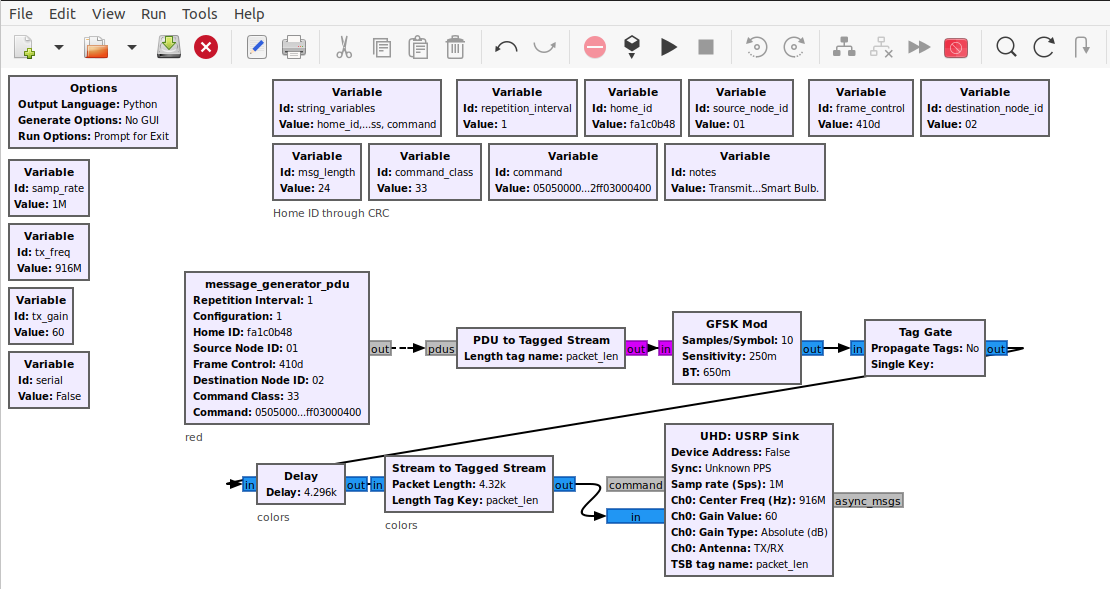This screenshot has height=589, width=1110.
Task: Select the PDU to Tagged Stream block
Action: click(x=541, y=348)
